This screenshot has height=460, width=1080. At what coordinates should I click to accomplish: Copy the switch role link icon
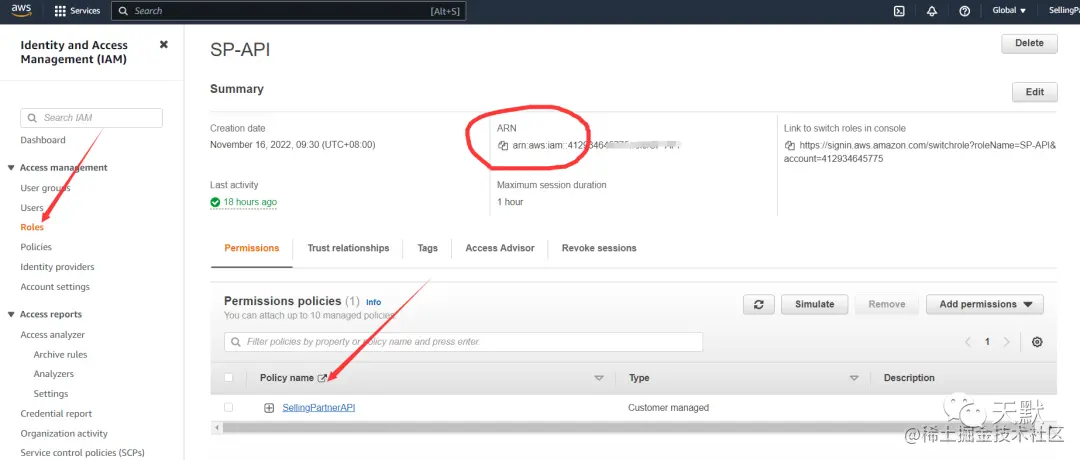(x=790, y=146)
